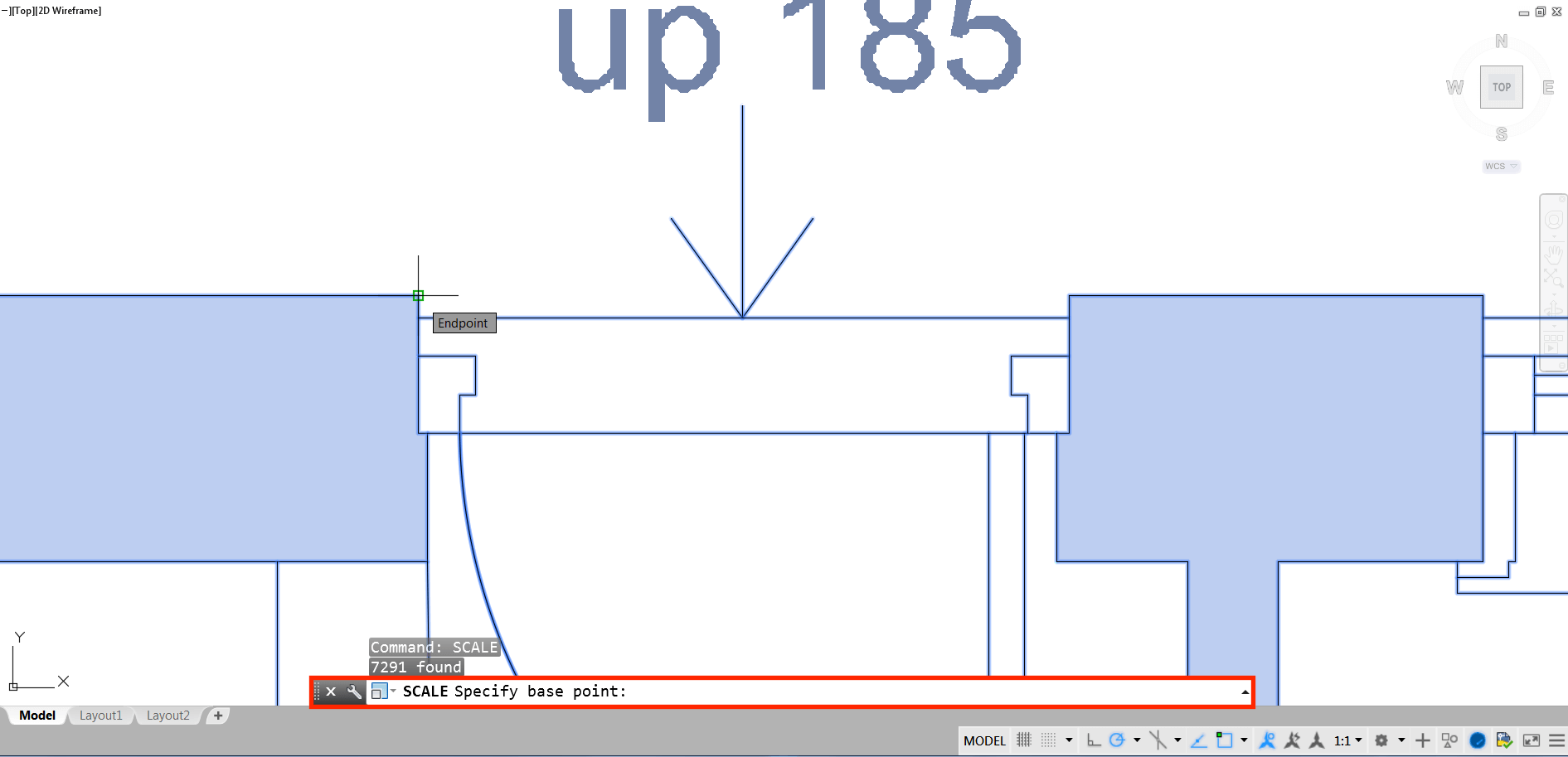
Task: Toggle the drawing grid display icon
Action: [1024, 740]
